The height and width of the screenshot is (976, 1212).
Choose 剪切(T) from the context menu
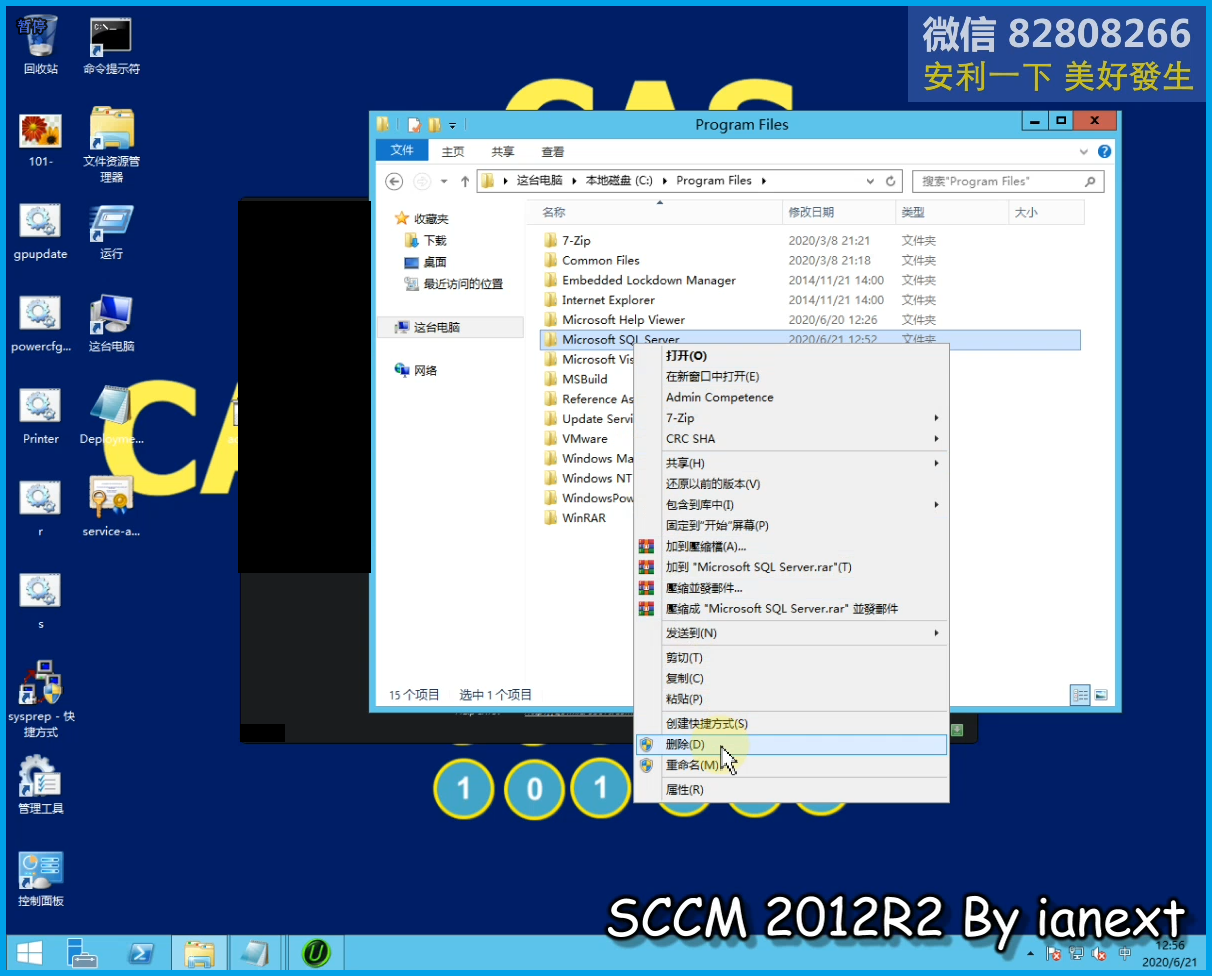point(791,658)
